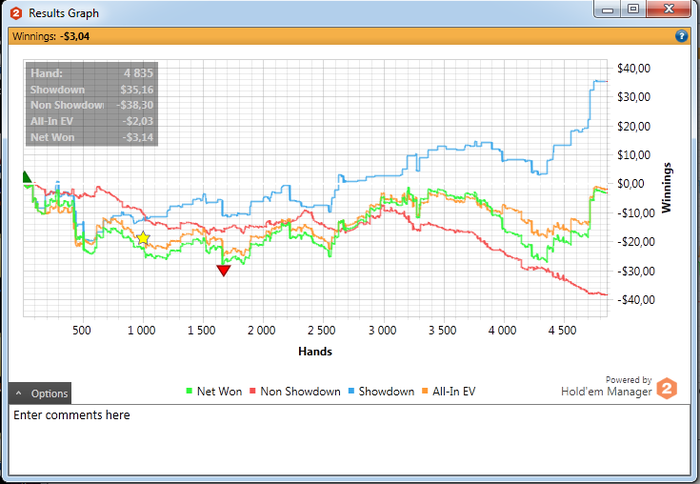The image size is (700, 484).
Task: Click the Hold'em Manager 2 window icon
Action: pyautogui.click(x=16, y=13)
